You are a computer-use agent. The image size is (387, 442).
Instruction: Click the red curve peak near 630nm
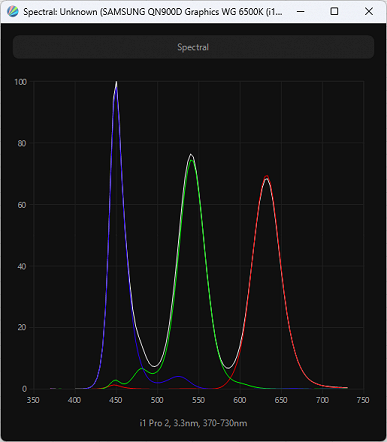pos(266,176)
